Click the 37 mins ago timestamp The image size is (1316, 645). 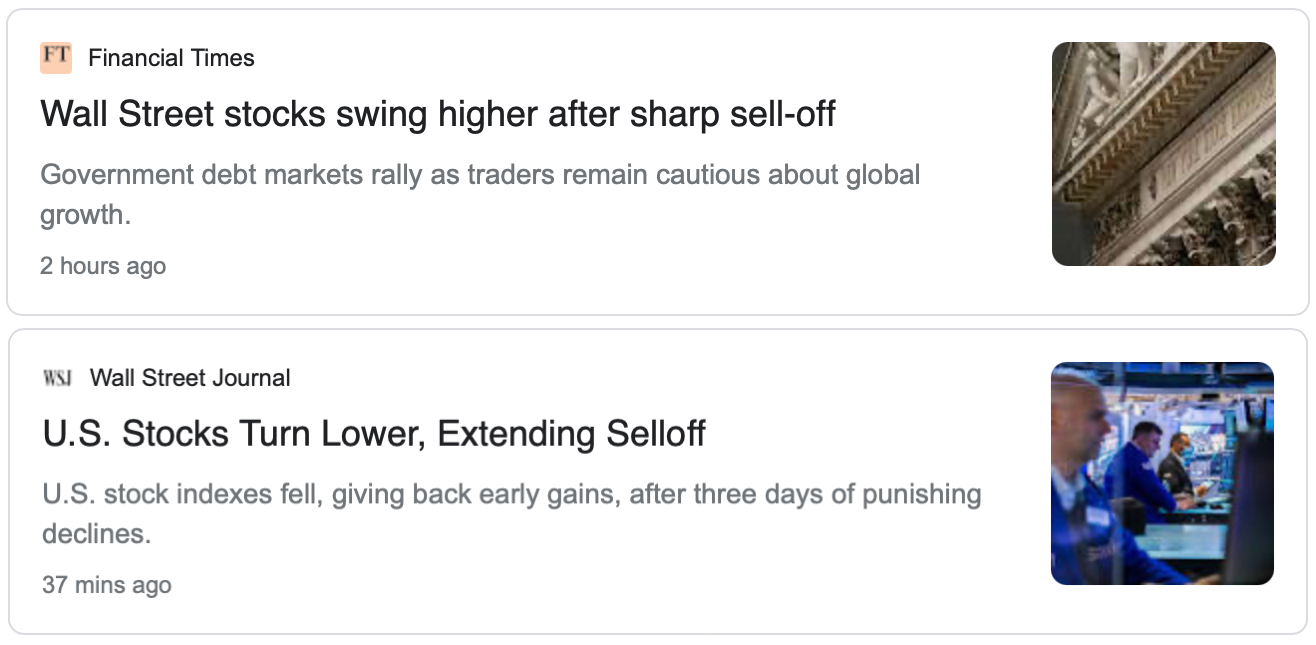[107, 585]
